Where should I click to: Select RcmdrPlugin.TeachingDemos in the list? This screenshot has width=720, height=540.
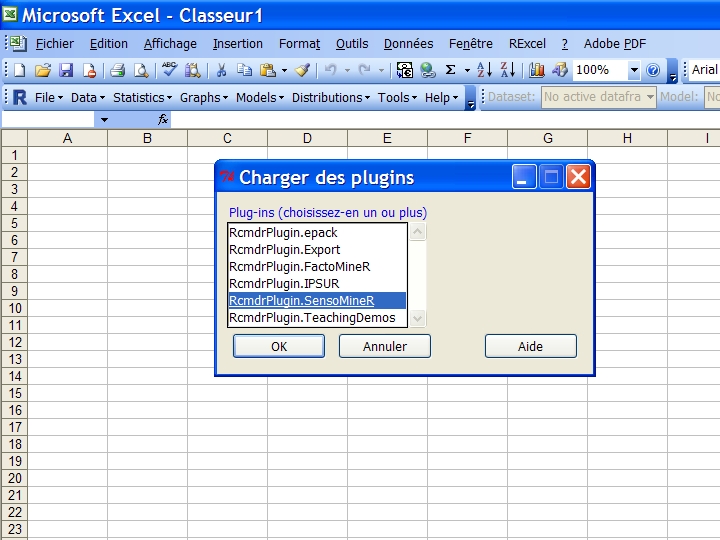317,318
